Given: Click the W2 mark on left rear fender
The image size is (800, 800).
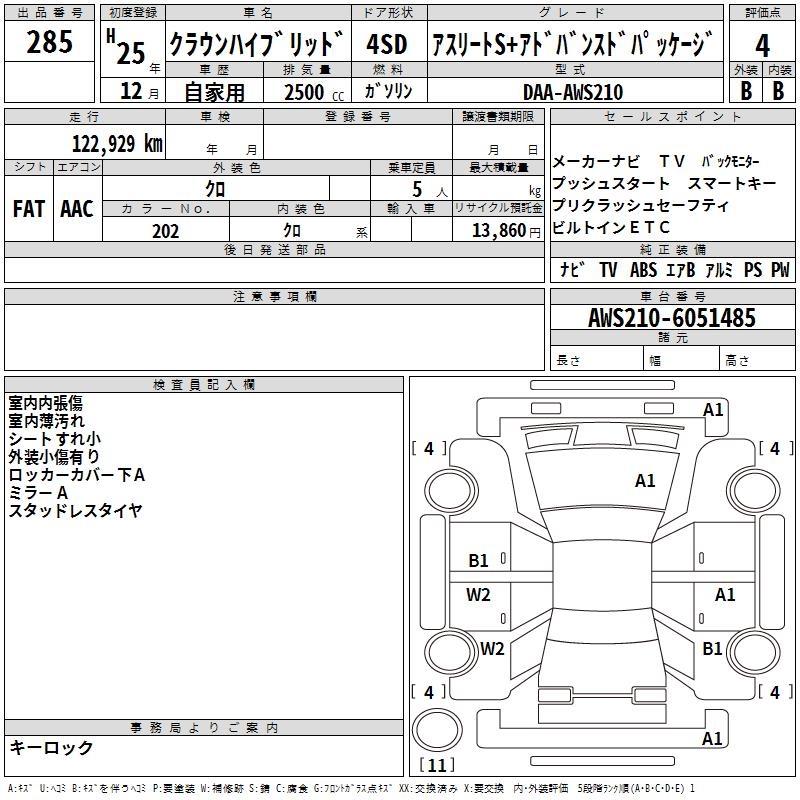Looking at the screenshot, I should (492, 648).
